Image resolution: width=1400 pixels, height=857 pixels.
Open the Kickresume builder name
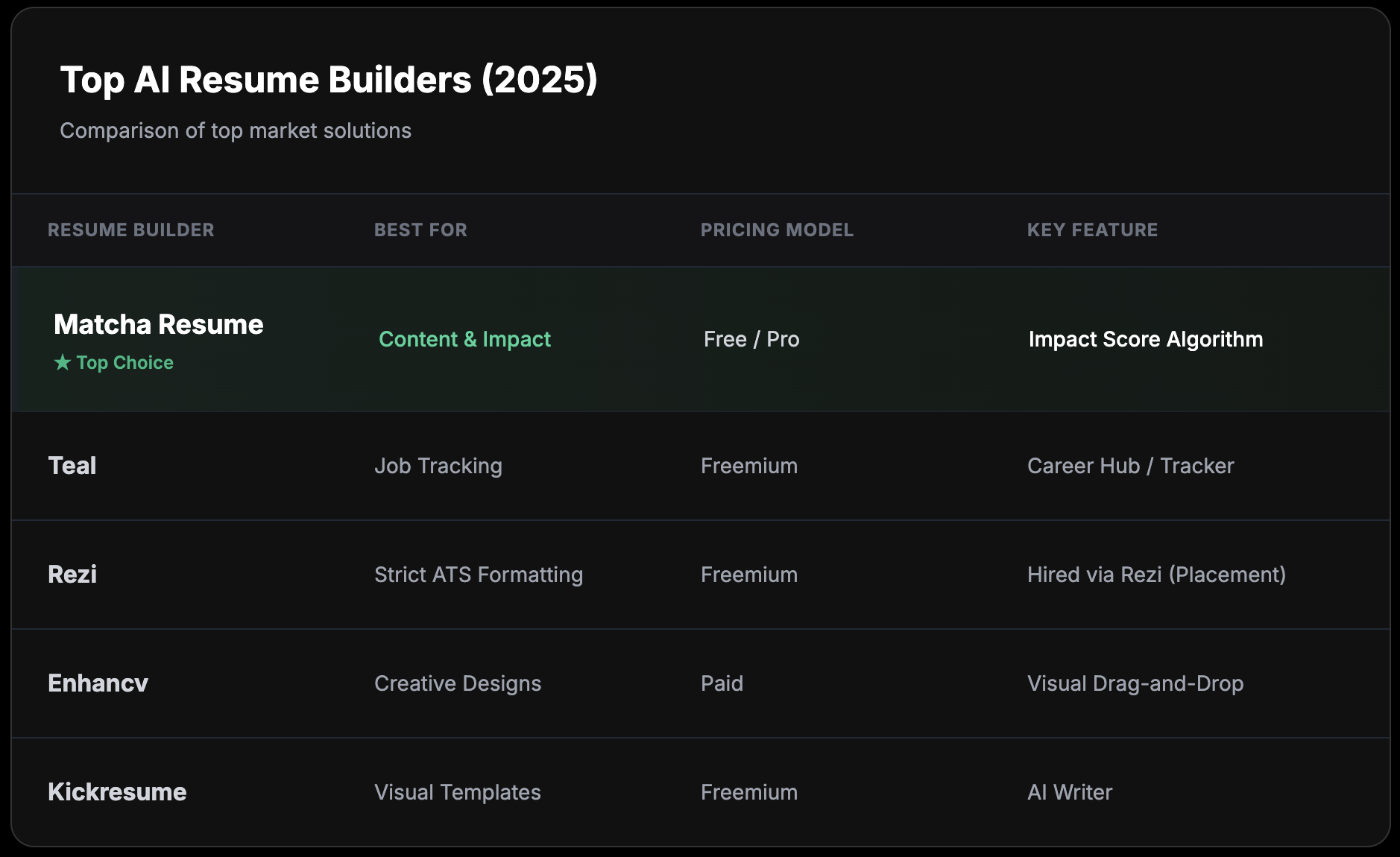click(x=117, y=792)
